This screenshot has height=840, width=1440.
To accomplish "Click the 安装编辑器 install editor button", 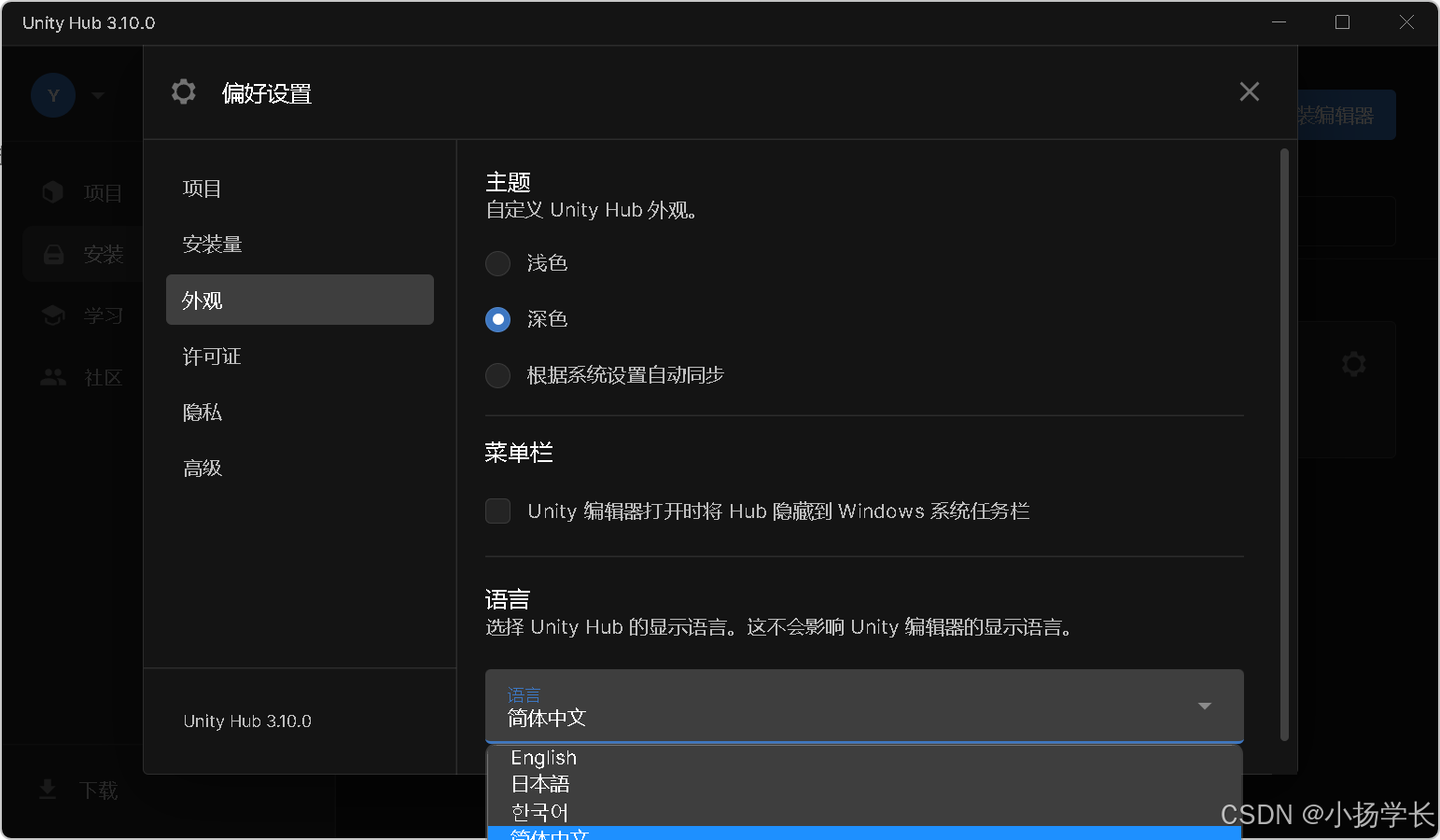I will (1347, 115).
